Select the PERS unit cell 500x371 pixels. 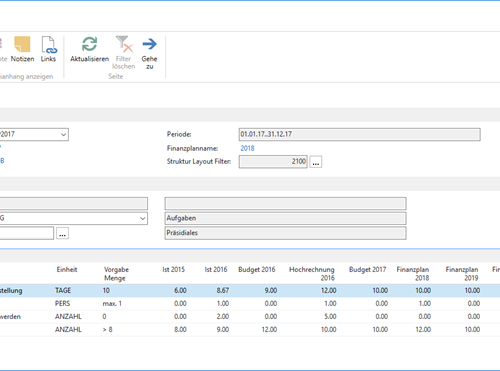tap(62, 303)
